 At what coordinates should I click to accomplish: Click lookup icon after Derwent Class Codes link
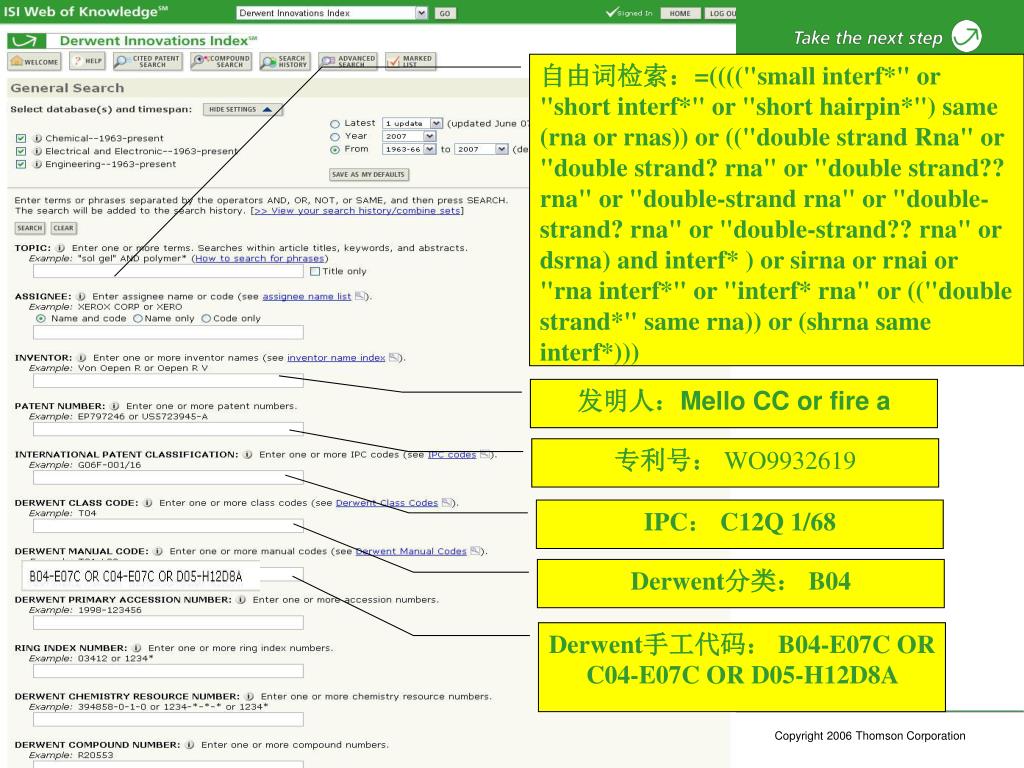click(x=447, y=503)
